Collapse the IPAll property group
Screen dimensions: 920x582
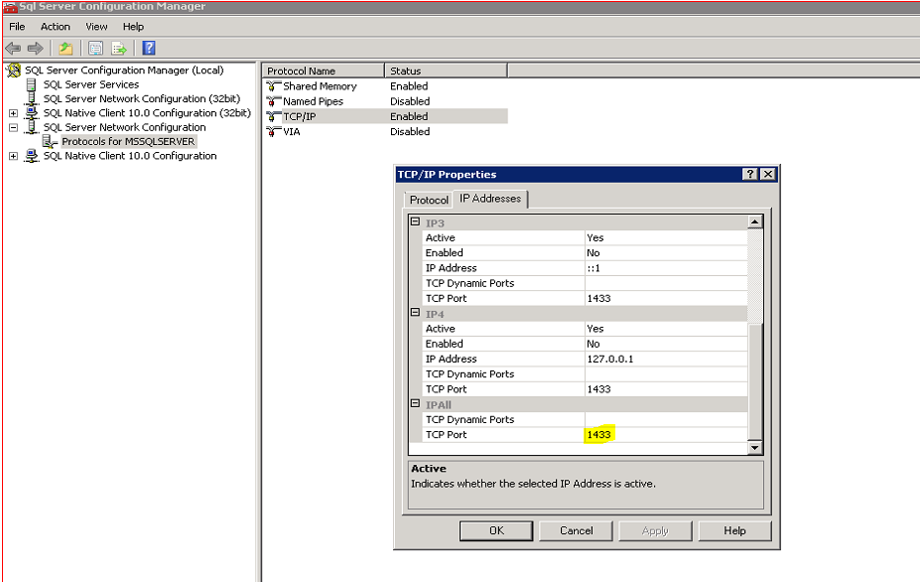point(415,404)
